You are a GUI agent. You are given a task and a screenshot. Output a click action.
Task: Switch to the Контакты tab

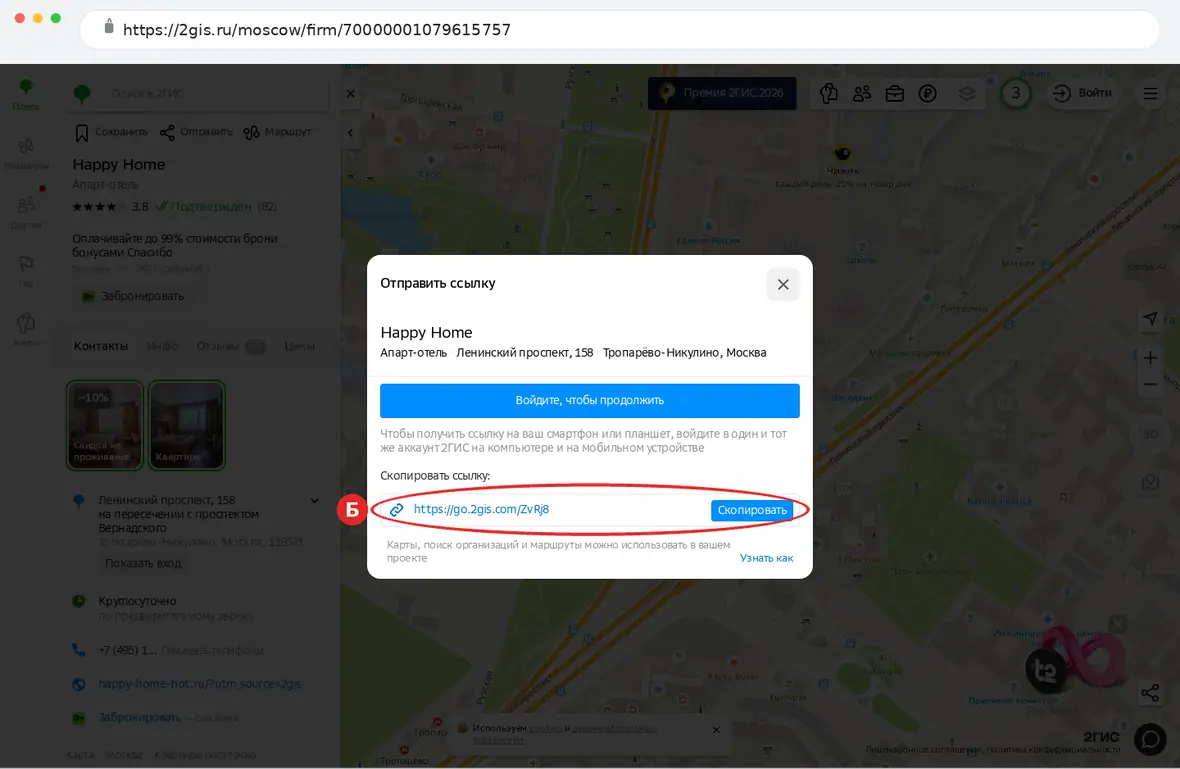click(101, 346)
